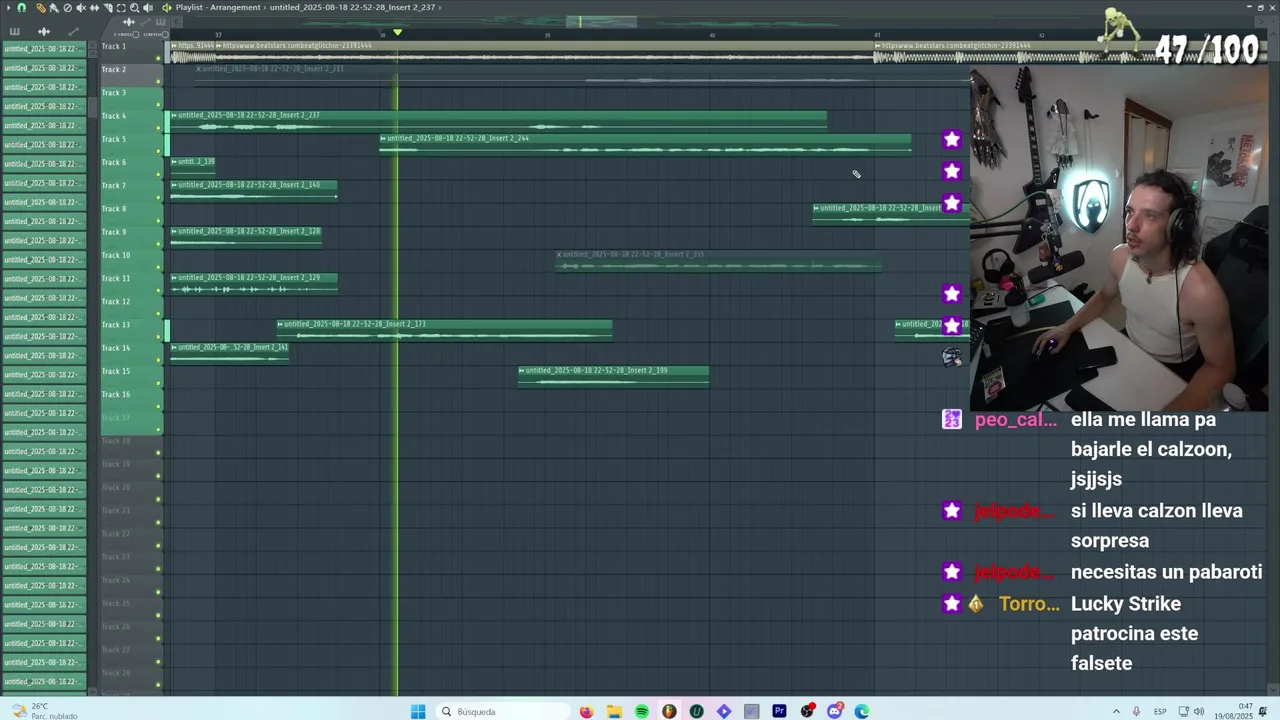The width and height of the screenshot is (1280, 720).
Task: Open the 'Insert 2_237' clip breadcrumb
Action: pos(352,7)
